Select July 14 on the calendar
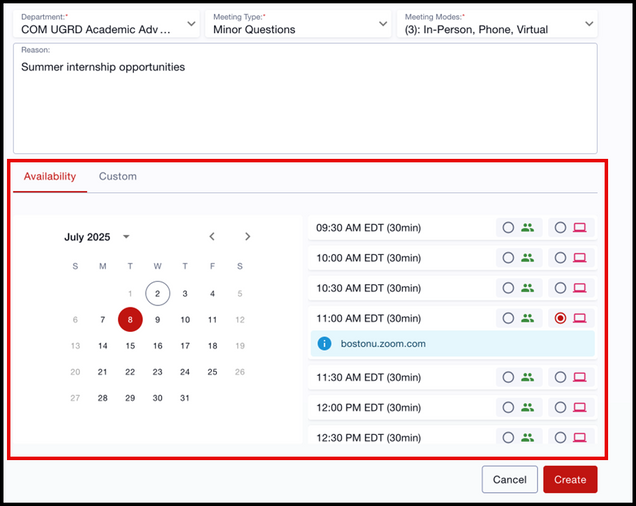The height and width of the screenshot is (506, 636). (103, 346)
